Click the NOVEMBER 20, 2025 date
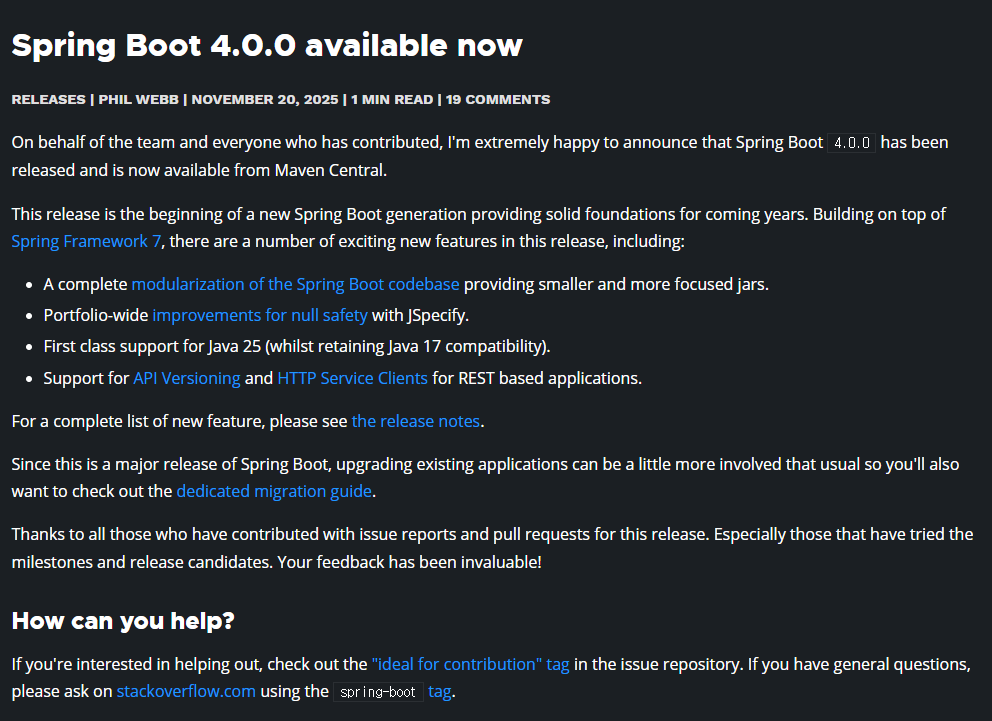The image size is (992, 721). (x=265, y=99)
